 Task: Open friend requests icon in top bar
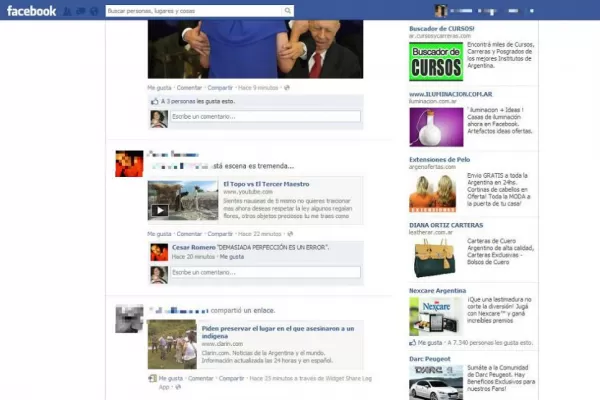click(67, 11)
